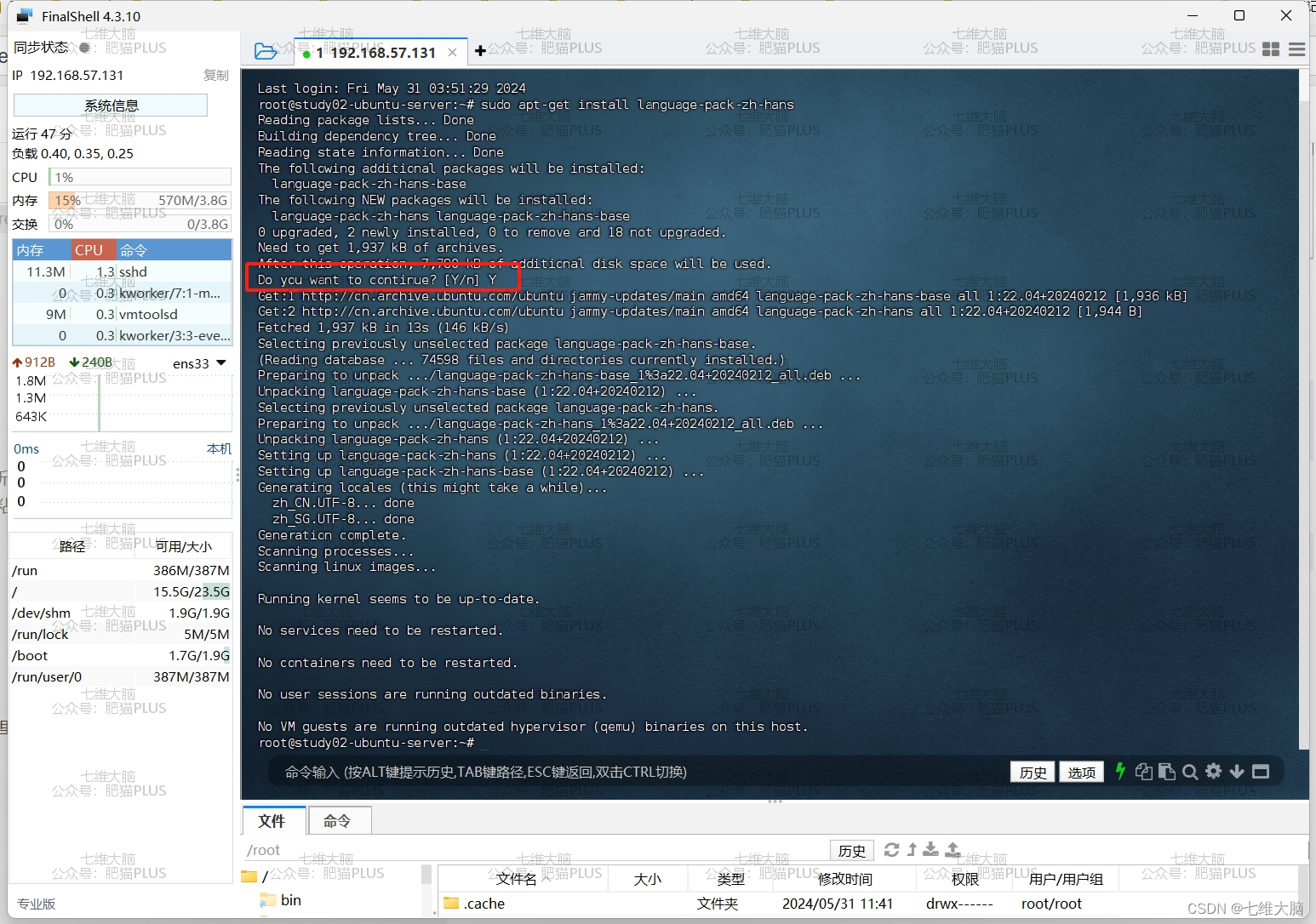Image resolution: width=1316 pixels, height=924 pixels.
Task: Switch to grid layout view icon
Action: click(1271, 49)
